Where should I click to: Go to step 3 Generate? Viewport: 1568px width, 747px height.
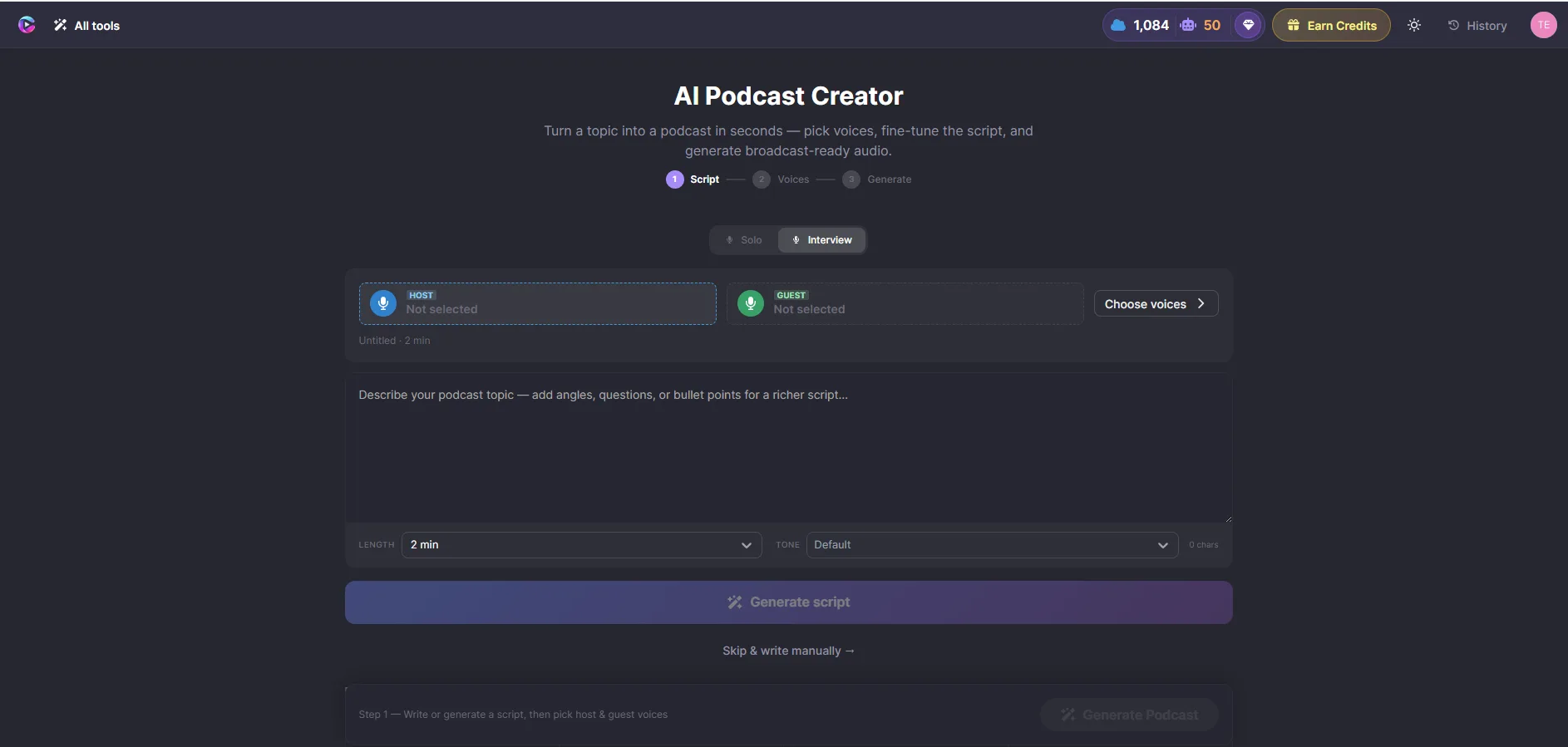877,179
